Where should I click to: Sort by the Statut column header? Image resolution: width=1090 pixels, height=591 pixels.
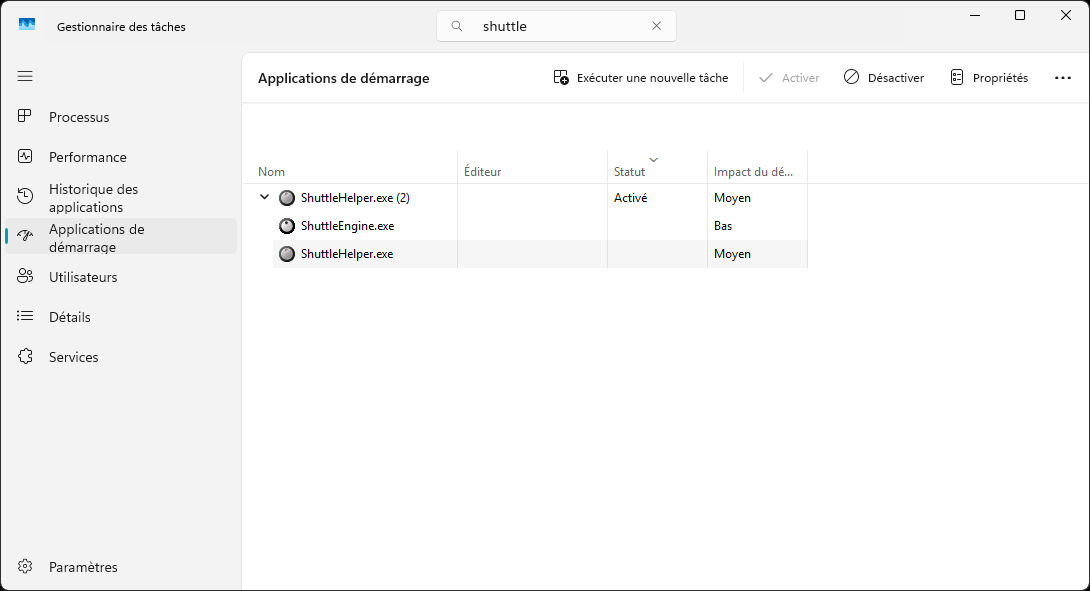pos(630,172)
